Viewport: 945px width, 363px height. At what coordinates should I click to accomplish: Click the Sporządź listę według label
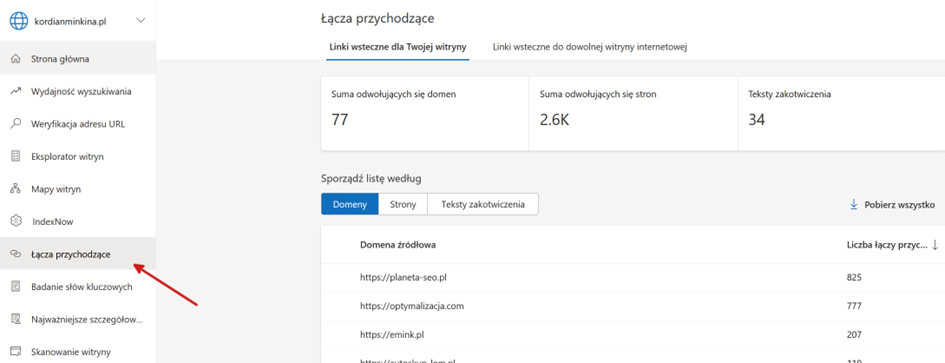(x=371, y=178)
